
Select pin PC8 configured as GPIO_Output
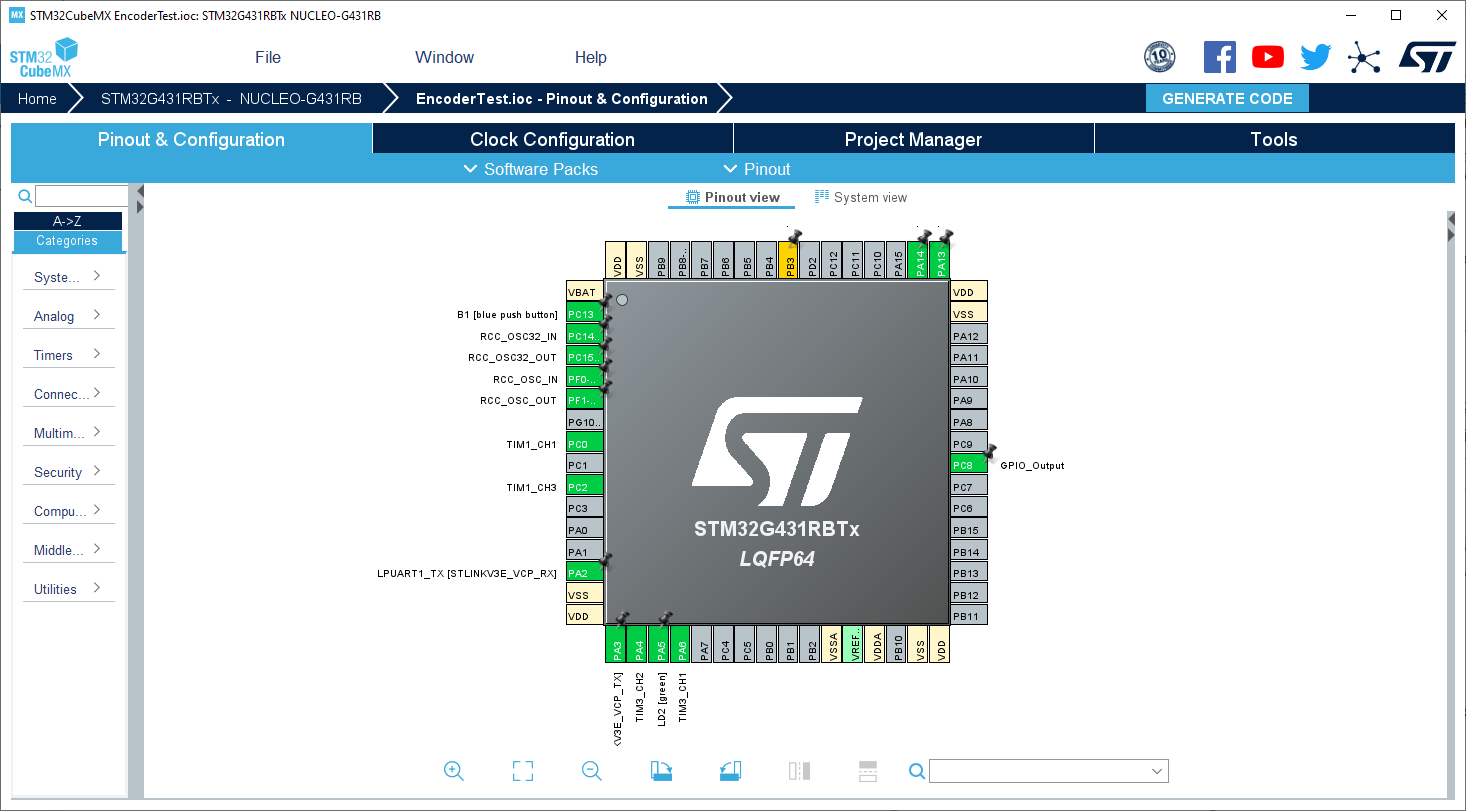[968, 464]
